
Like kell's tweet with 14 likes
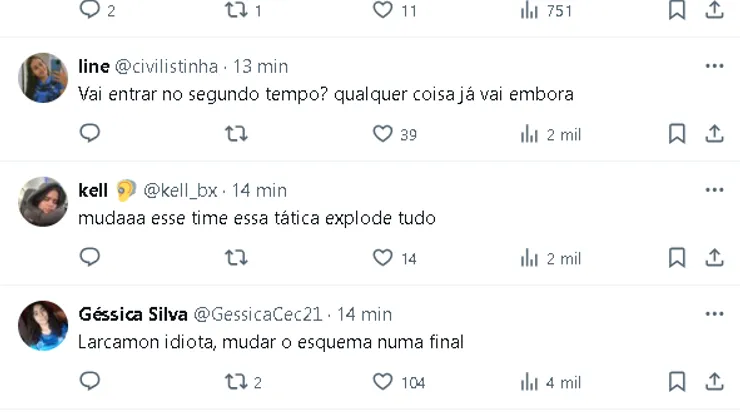383,257
